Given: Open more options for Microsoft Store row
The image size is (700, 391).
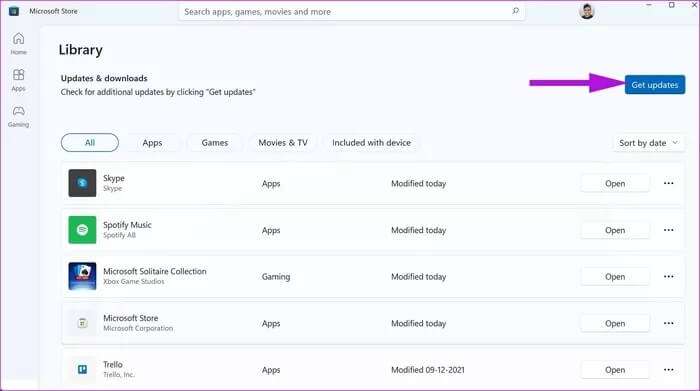Looking at the screenshot, I should point(668,323).
